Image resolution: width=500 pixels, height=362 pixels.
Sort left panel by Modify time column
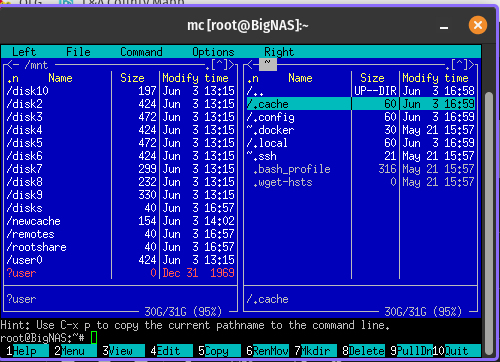(195, 78)
